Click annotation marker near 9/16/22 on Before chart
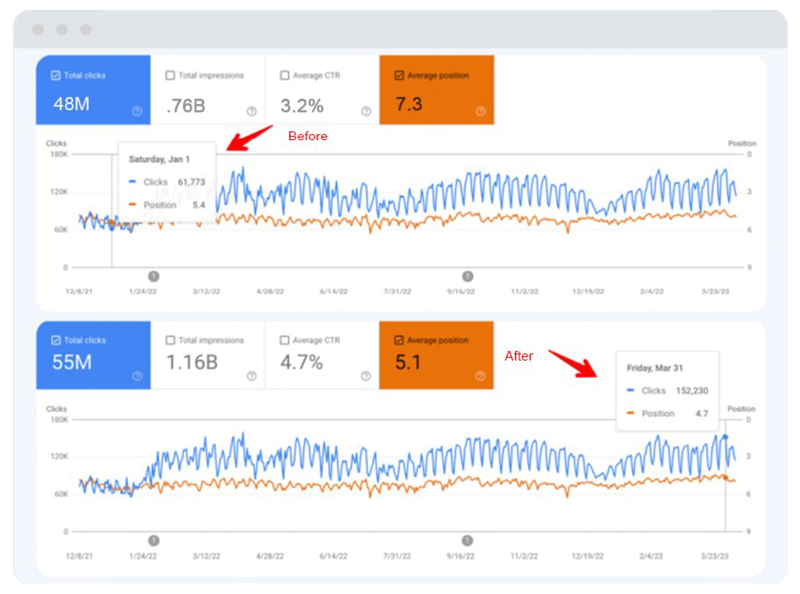800x594 pixels. click(466, 275)
